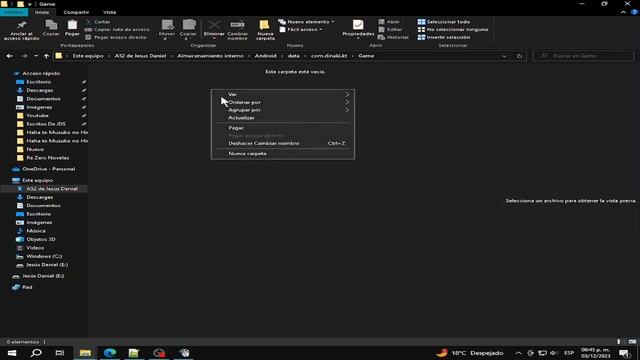Select Red in the sidebar

point(27,287)
